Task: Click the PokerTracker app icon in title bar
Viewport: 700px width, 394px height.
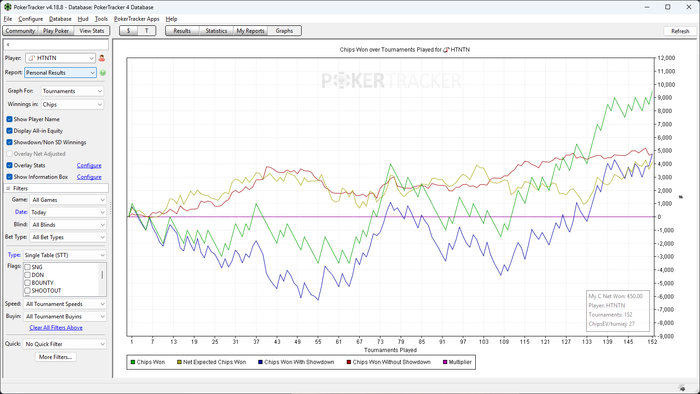Action: (7, 7)
